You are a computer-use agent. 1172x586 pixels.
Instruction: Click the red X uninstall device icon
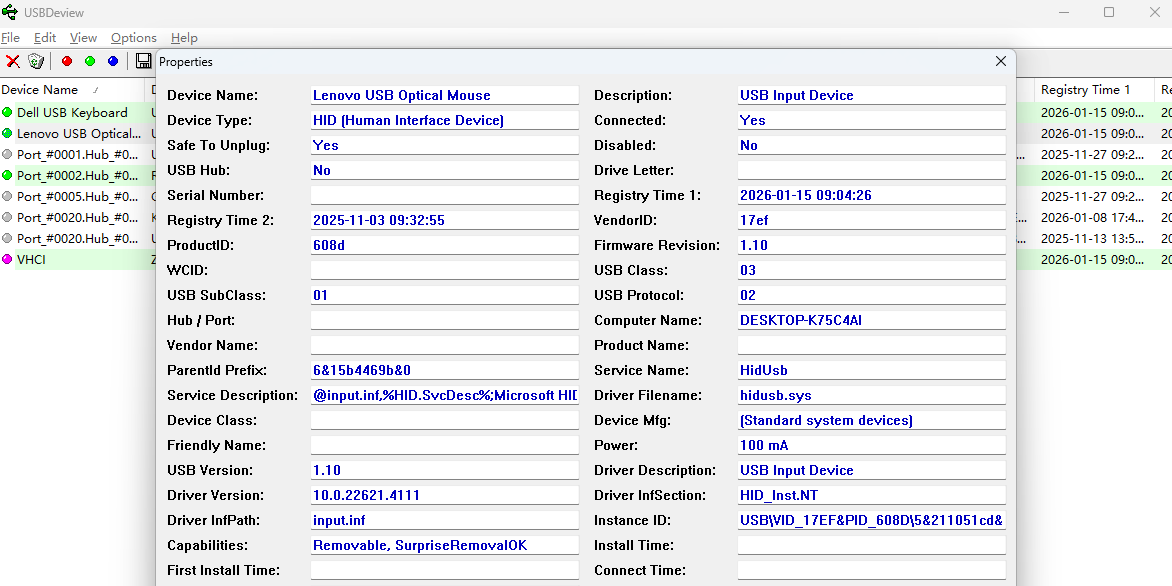(x=13, y=61)
